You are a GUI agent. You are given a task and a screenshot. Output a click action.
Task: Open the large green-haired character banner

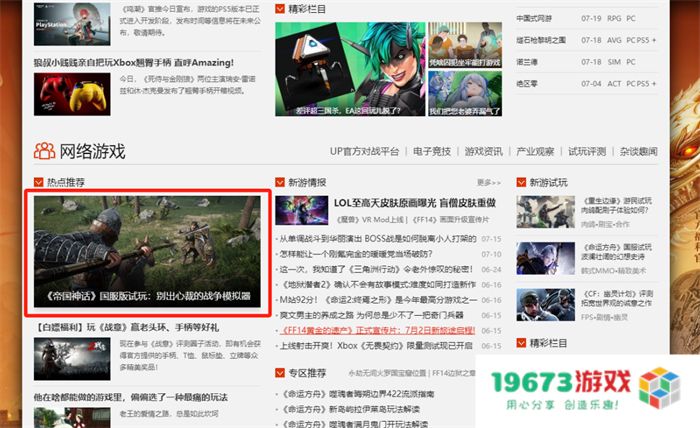click(x=350, y=69)
